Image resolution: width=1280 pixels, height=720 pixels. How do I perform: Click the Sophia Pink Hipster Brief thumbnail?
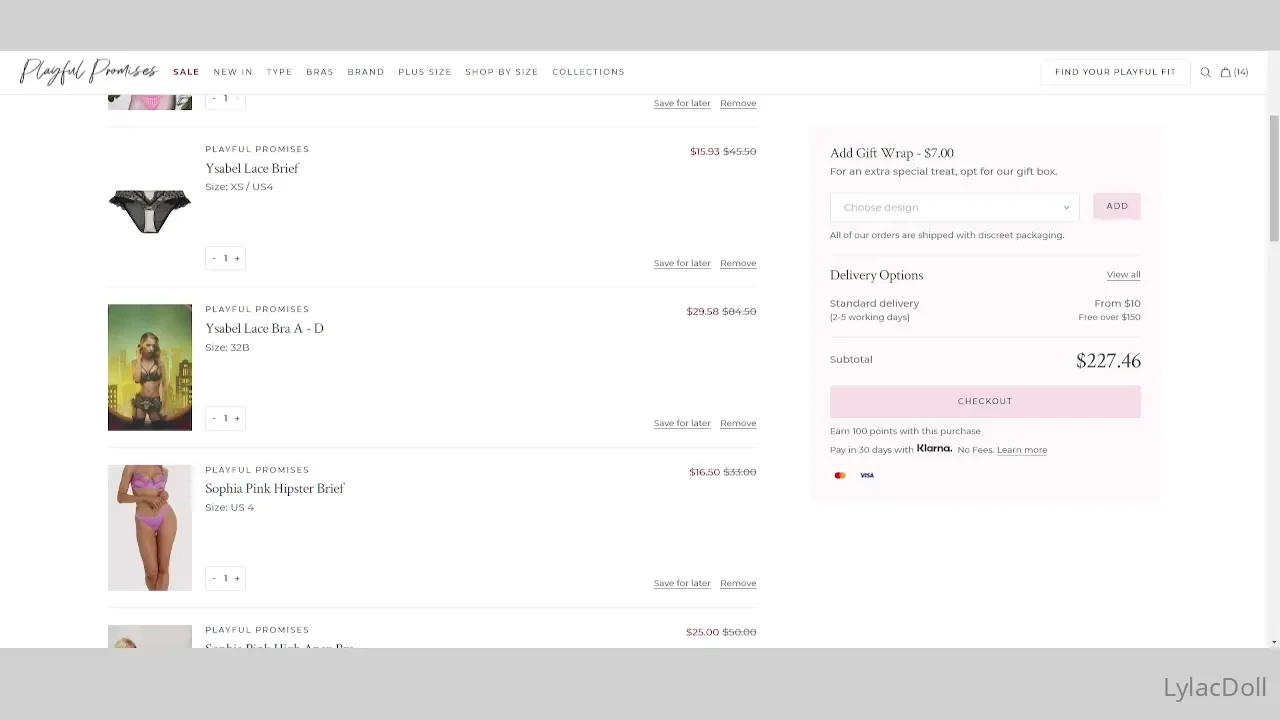pos(150,527)
